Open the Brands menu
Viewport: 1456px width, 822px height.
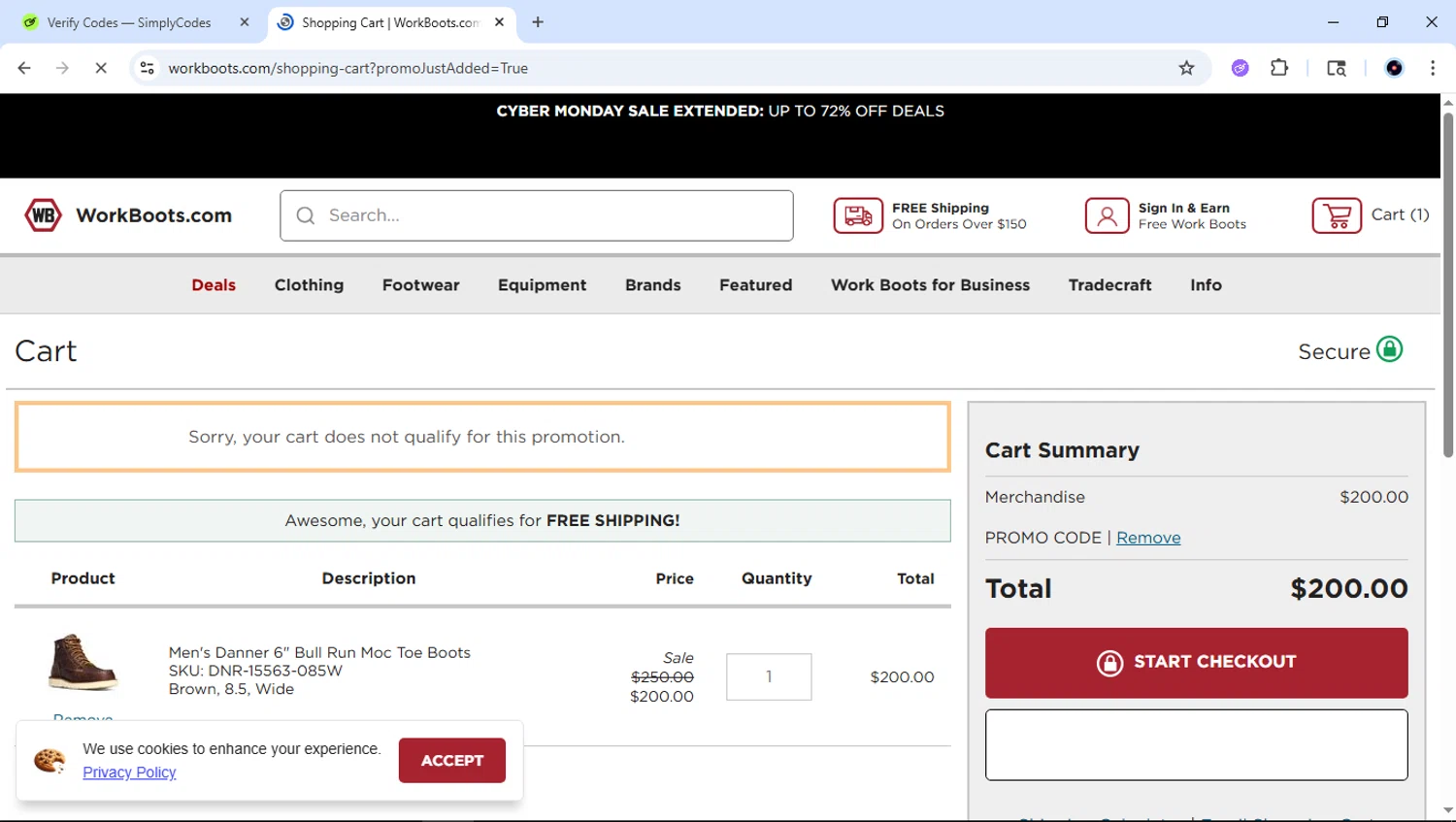pyautogui.click(x=652, y=285)
